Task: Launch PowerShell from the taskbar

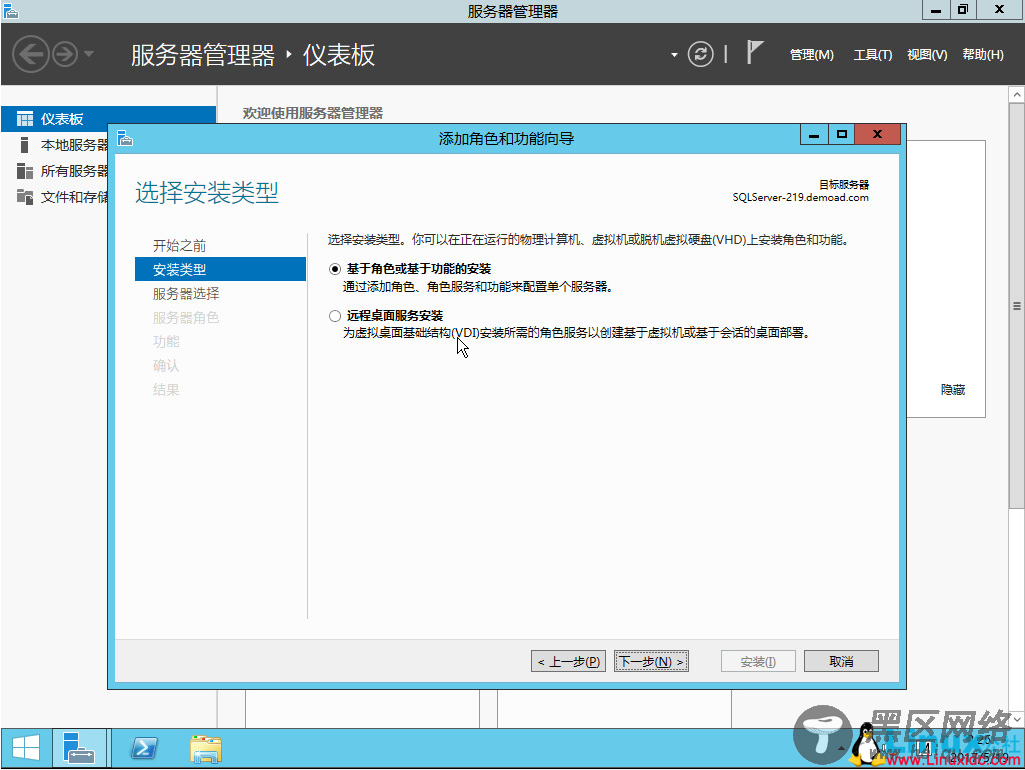Action: pos(144,747)
